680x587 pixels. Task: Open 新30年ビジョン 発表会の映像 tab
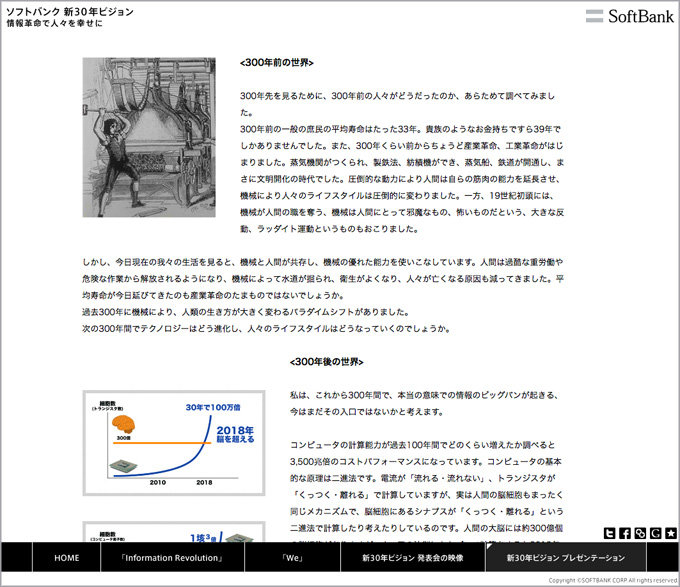pos(413,558)
